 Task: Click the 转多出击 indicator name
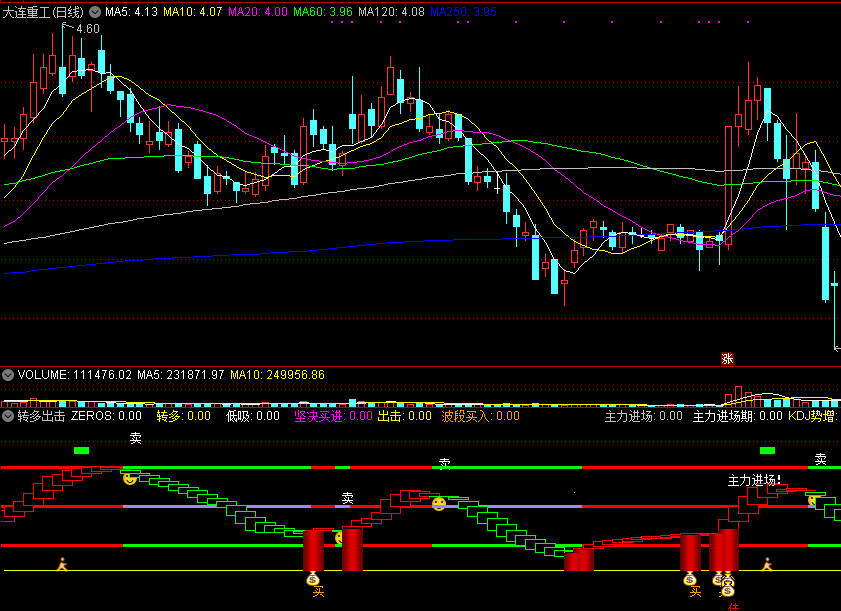pyautogui.click(x=41, y=416)
